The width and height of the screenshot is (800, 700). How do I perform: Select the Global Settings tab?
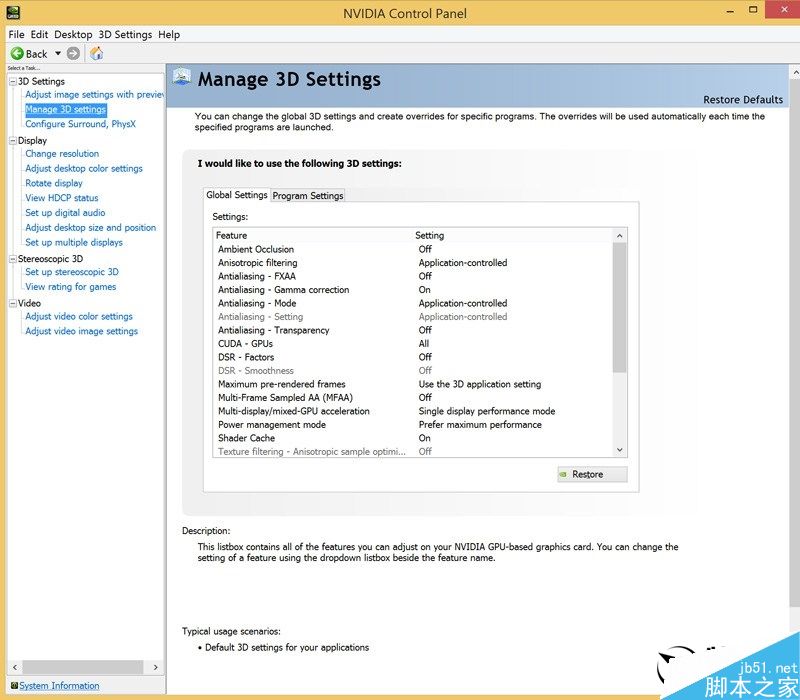coord(237,194)
